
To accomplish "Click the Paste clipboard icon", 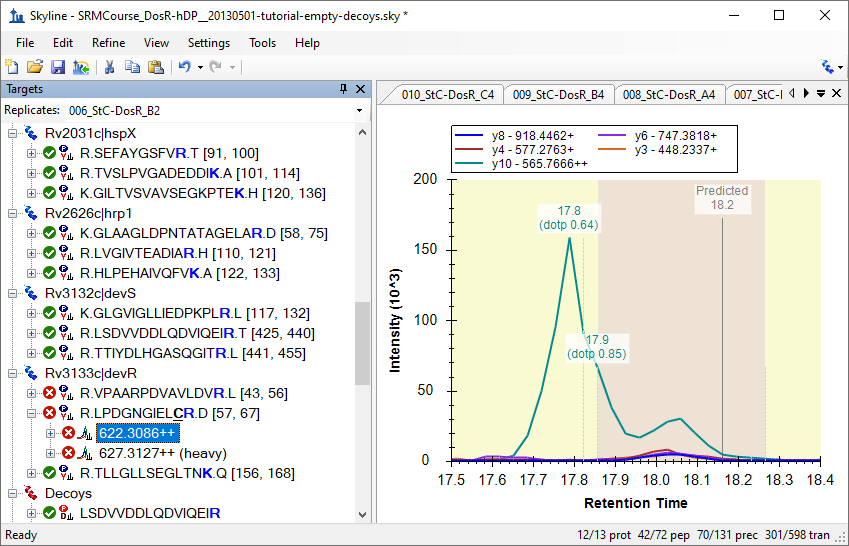I will point(155,67).
